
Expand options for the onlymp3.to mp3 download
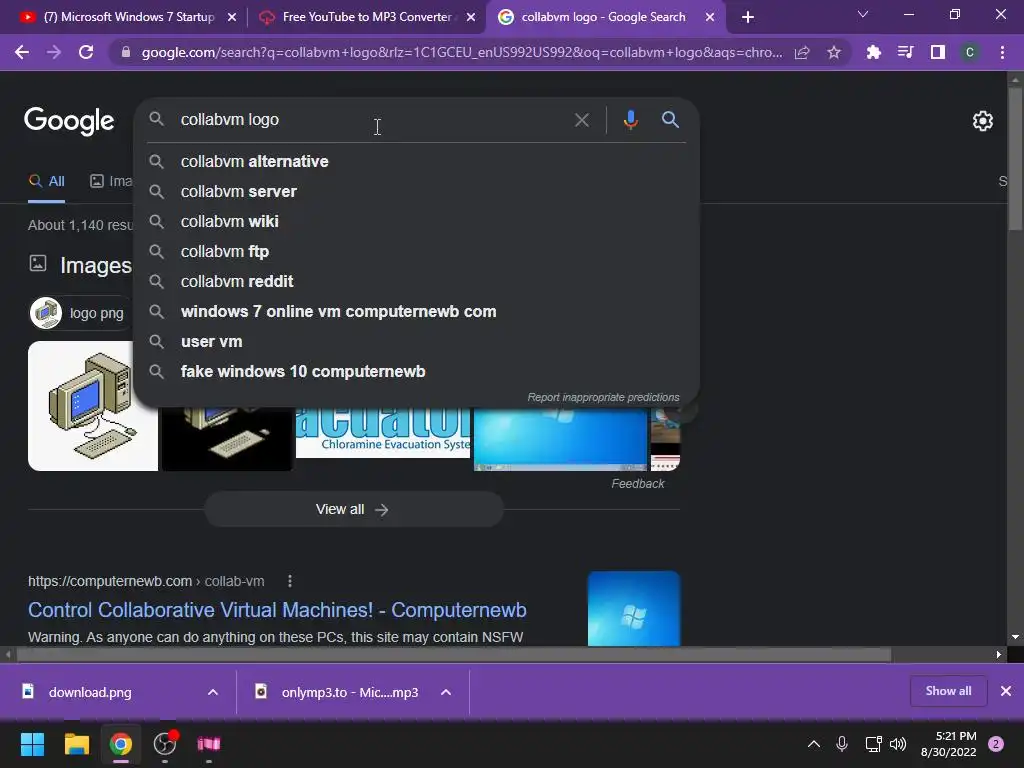[446, 692]
